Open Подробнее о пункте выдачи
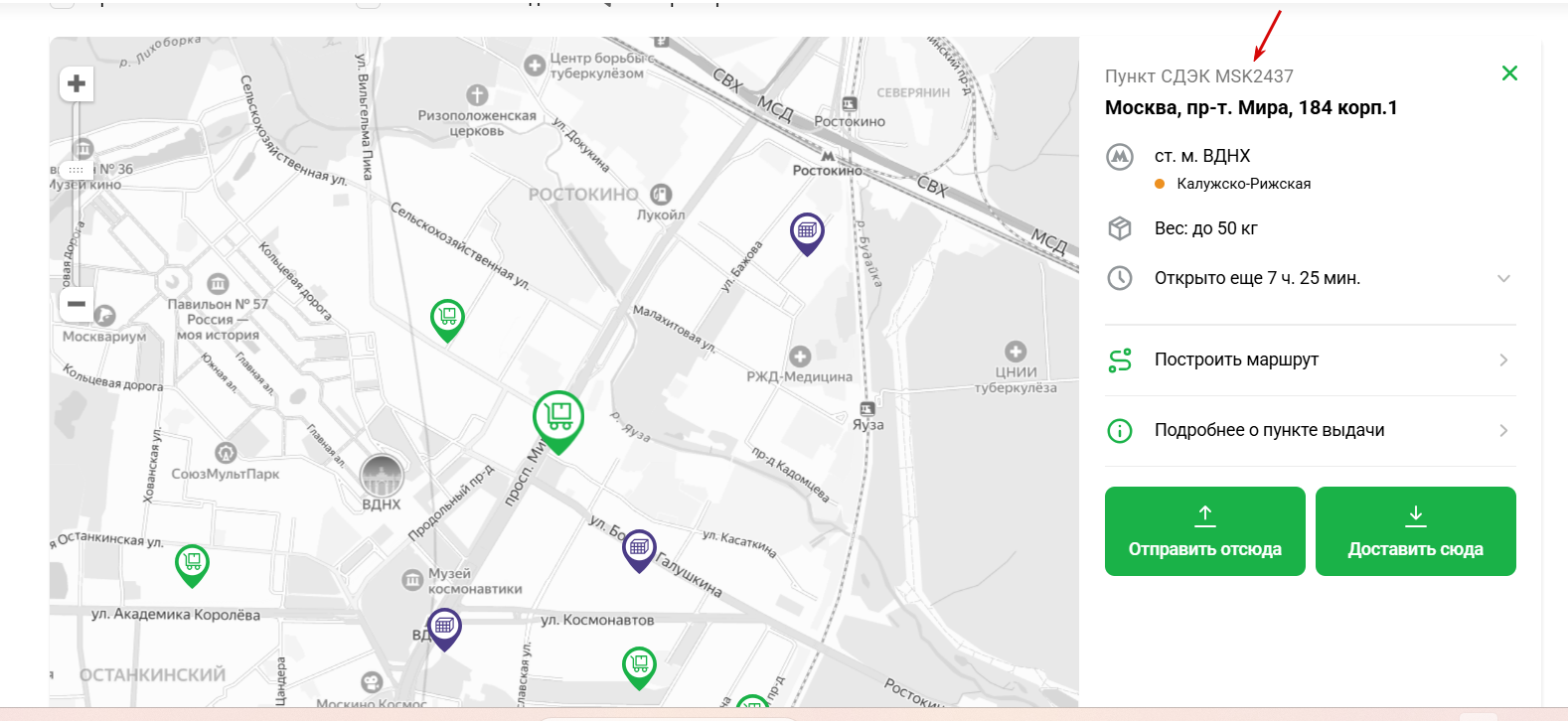 point(1269,431)
